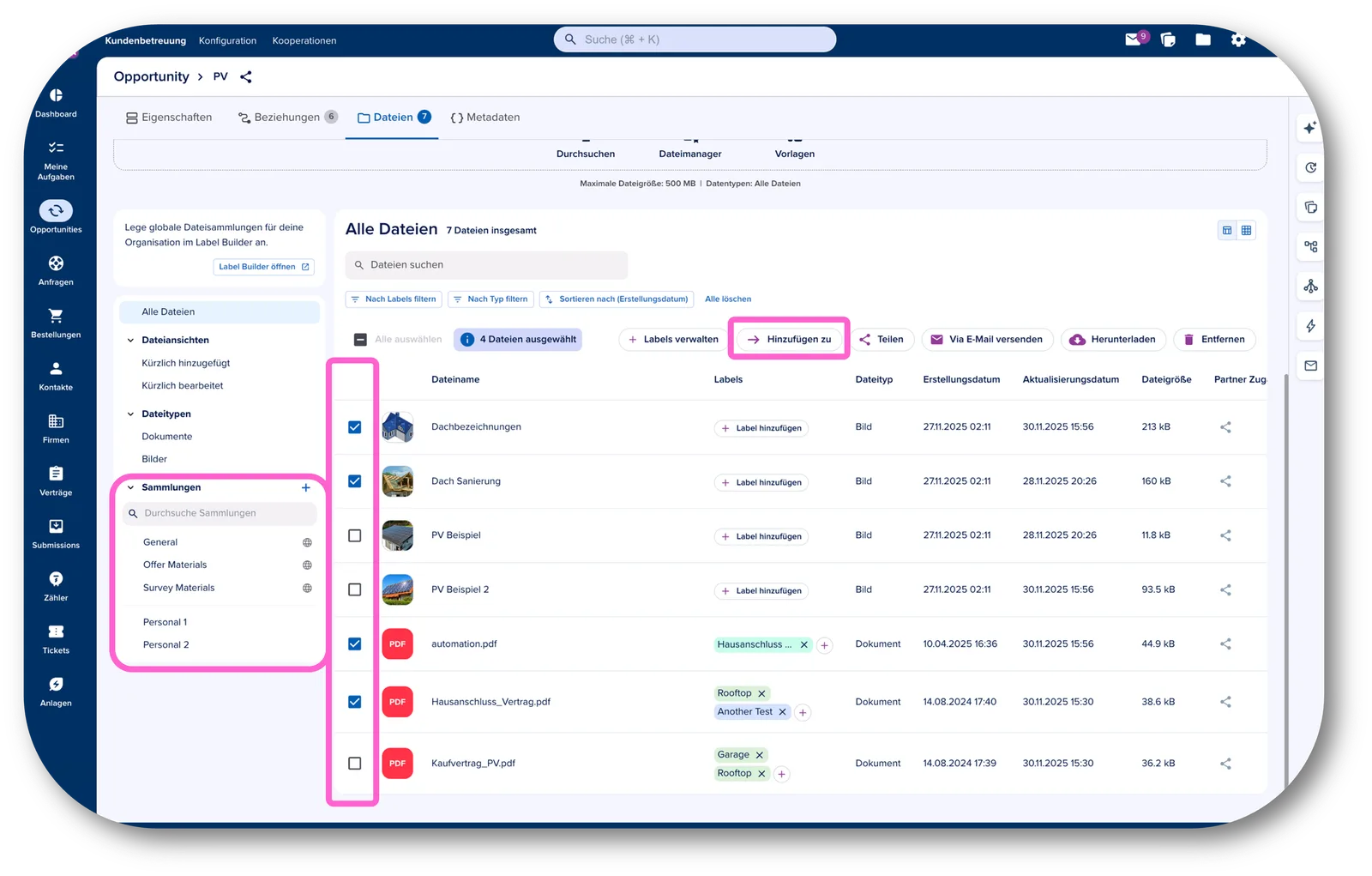Open Firmen in the sidebar
1372x876 pixels.
pyautogui.click(x=56, y=428)
